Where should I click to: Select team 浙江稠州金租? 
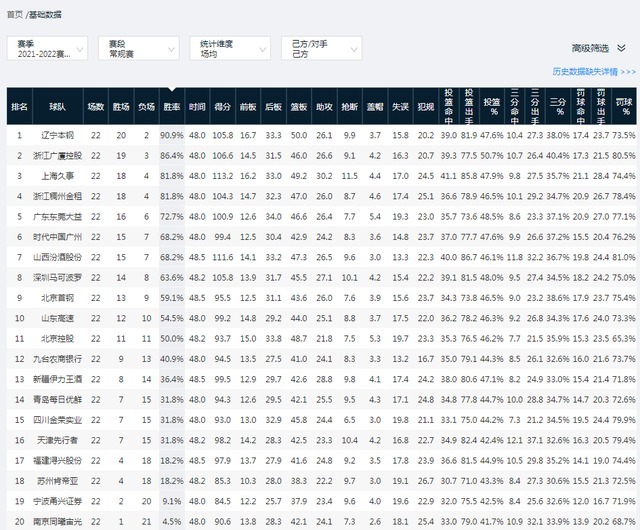(58, 196)
